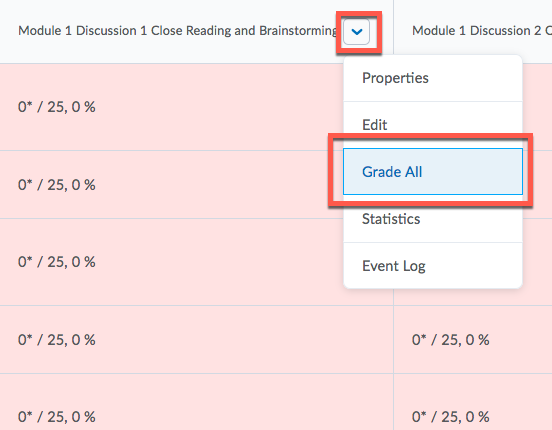This screenshot has height=430, width=552.
Task: Select bottom row grade in Discussion 1 column
Action: click(57, 417)
